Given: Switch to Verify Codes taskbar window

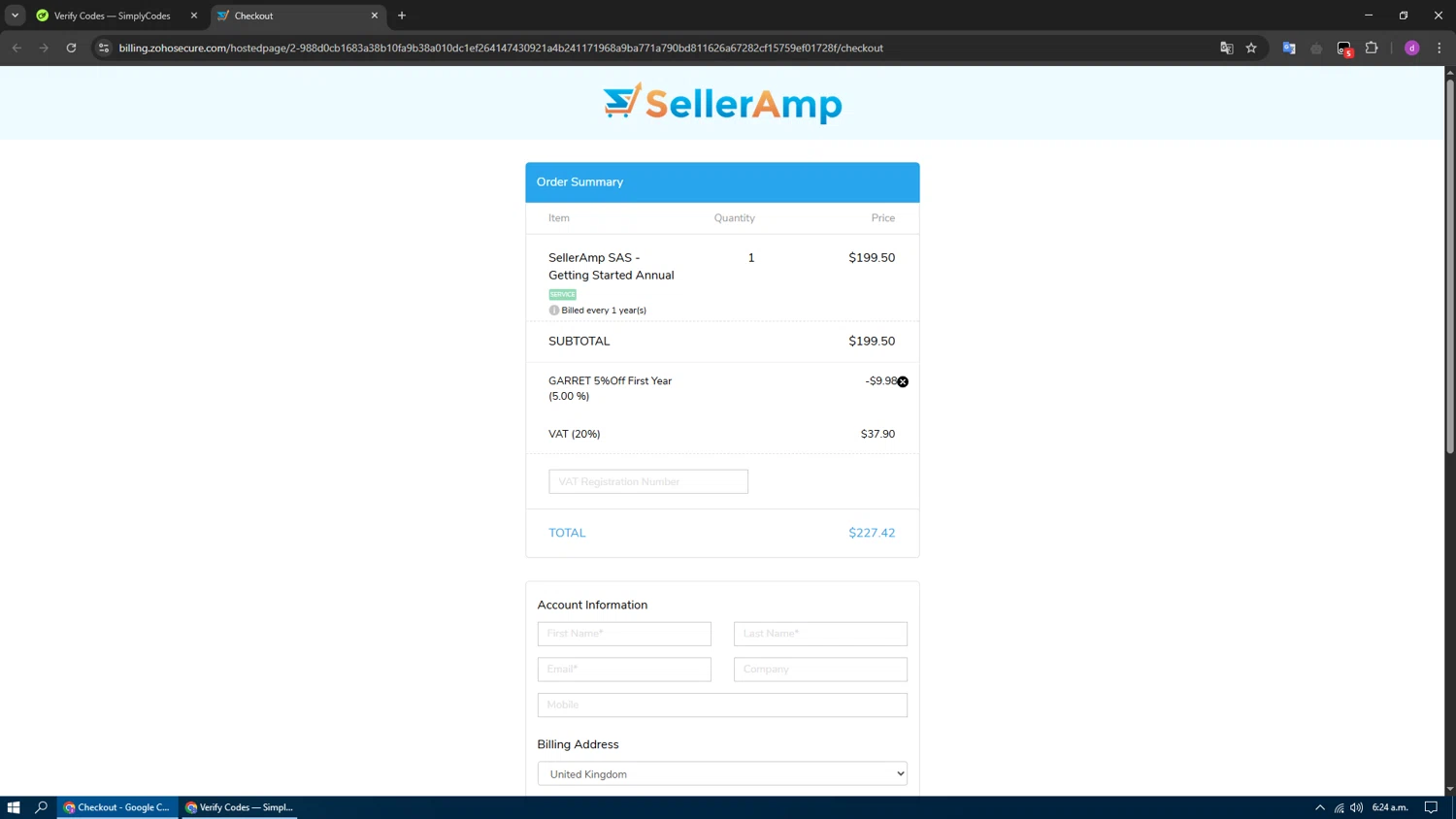Looking at the screenshot, I should tap(240, 807).
